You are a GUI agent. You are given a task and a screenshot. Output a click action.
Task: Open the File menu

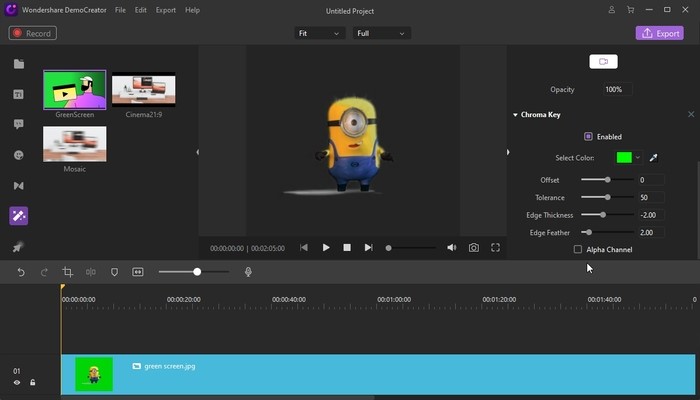tap(120, 10)
